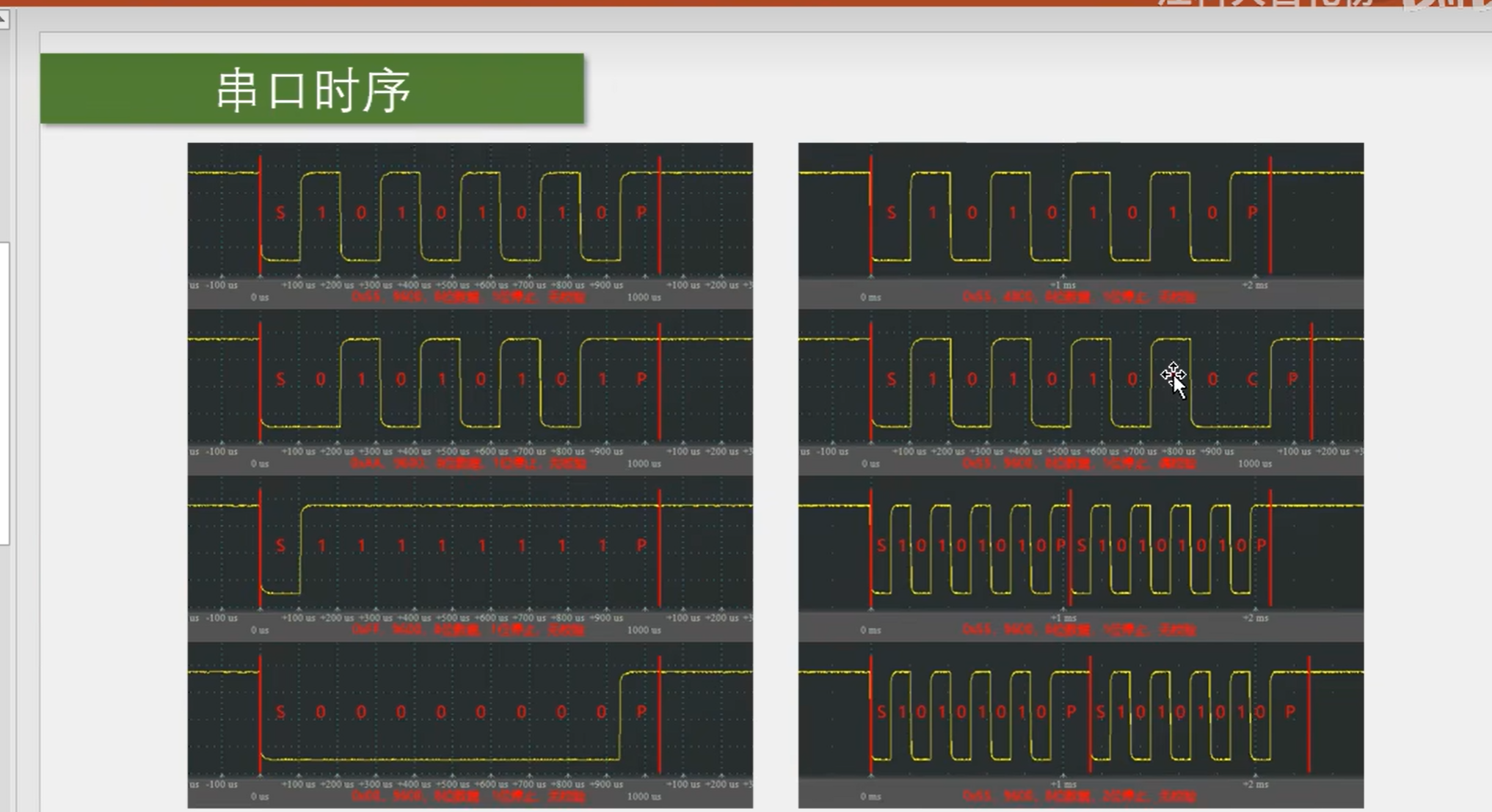The image size is (1492, 812).
Task: Select the bottom-right double-frame waveform
Action: click(1080, 724)
